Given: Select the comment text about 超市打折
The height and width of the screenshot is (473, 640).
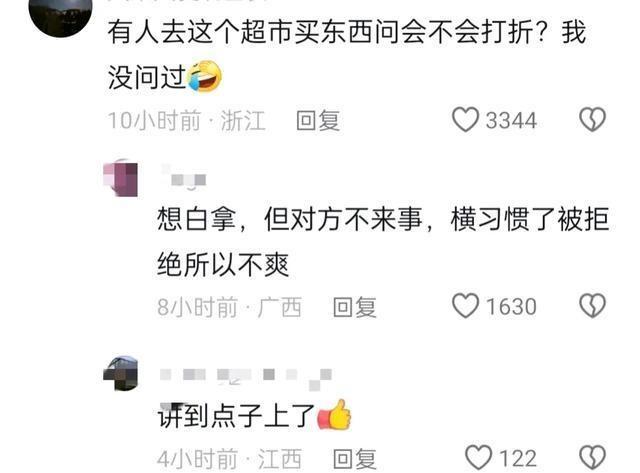Looking at the screenshot, I should 347,54.
